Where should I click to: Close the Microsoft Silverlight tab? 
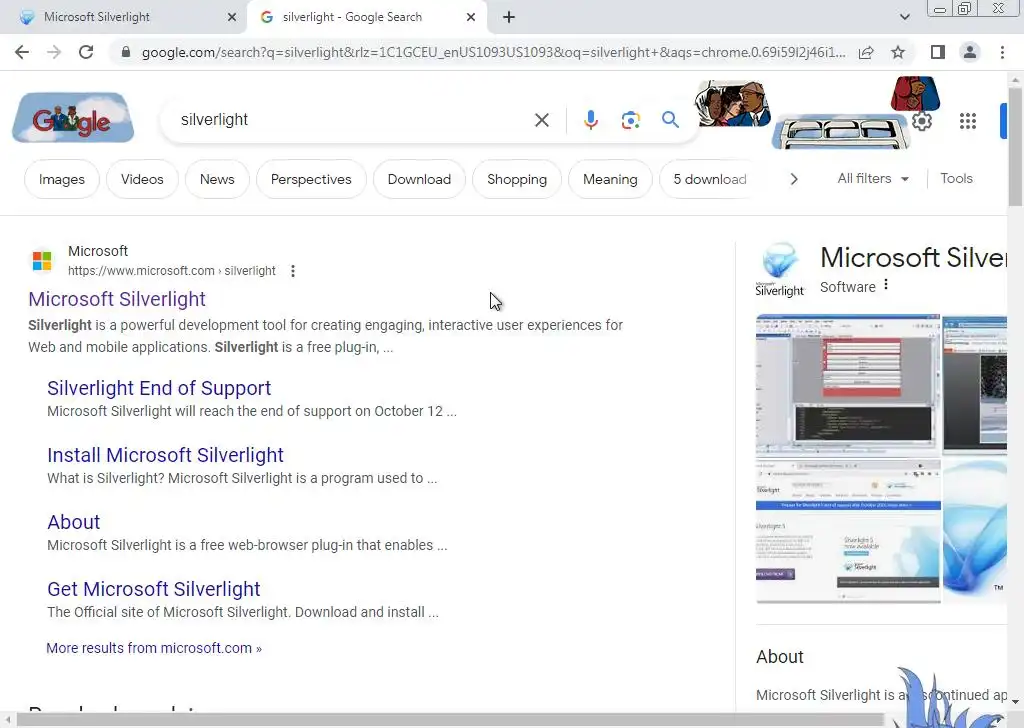(x=232, y=17)
